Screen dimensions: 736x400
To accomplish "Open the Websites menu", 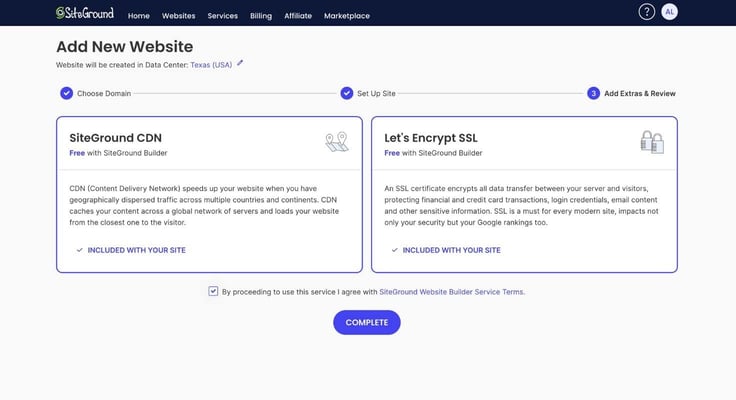I will click(x=178, y=15).
